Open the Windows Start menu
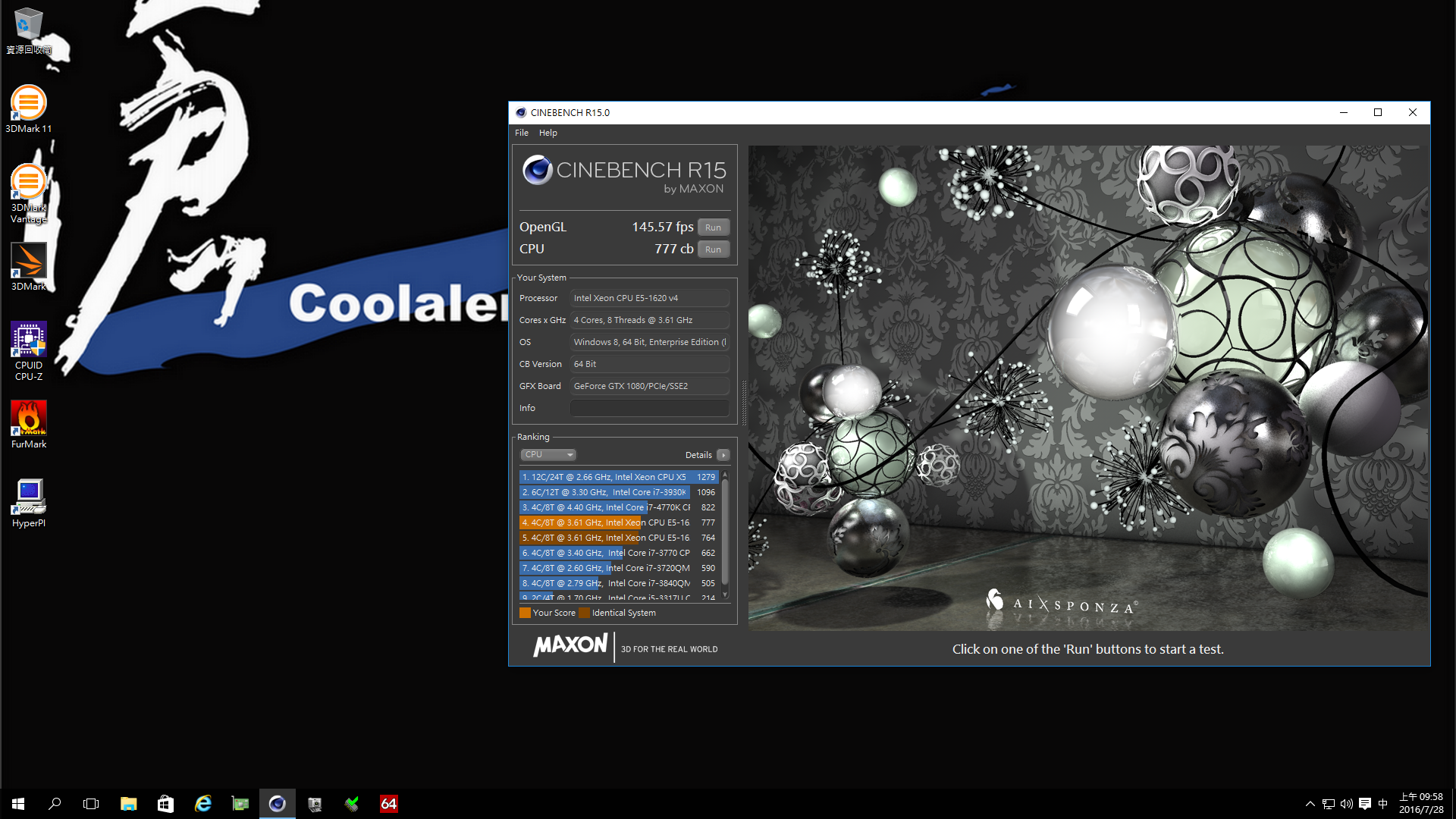 [x=18, y=804]
